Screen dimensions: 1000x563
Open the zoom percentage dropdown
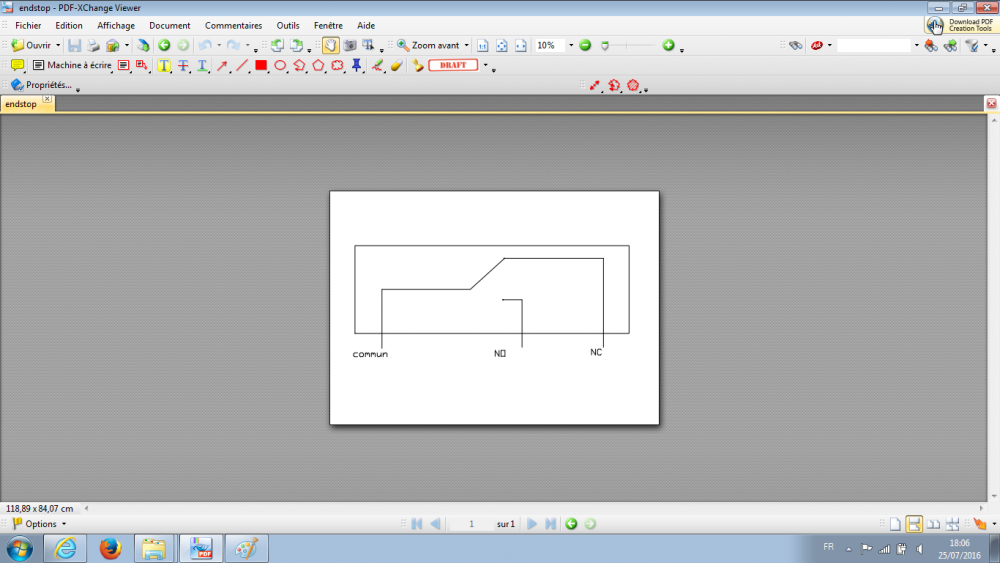tap(571, 46)
